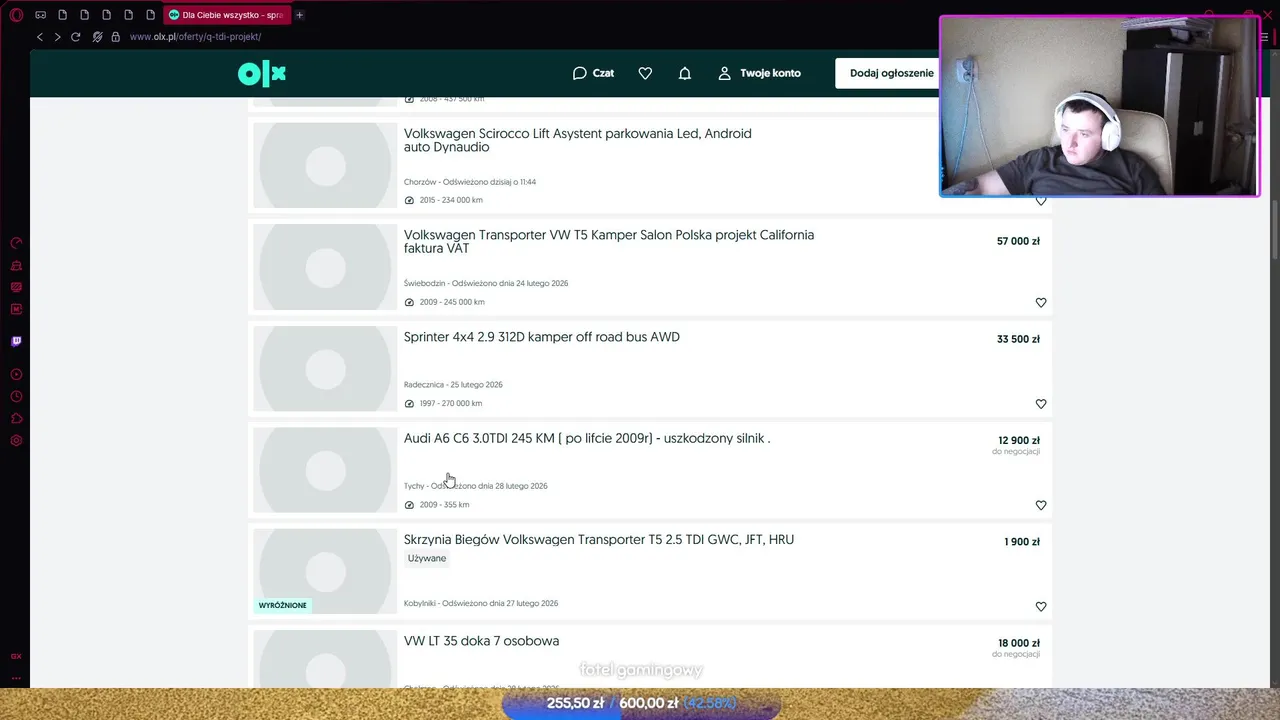Open sidebar three-dots setup menu
1280x720 pixels.
tap(16, 677)
